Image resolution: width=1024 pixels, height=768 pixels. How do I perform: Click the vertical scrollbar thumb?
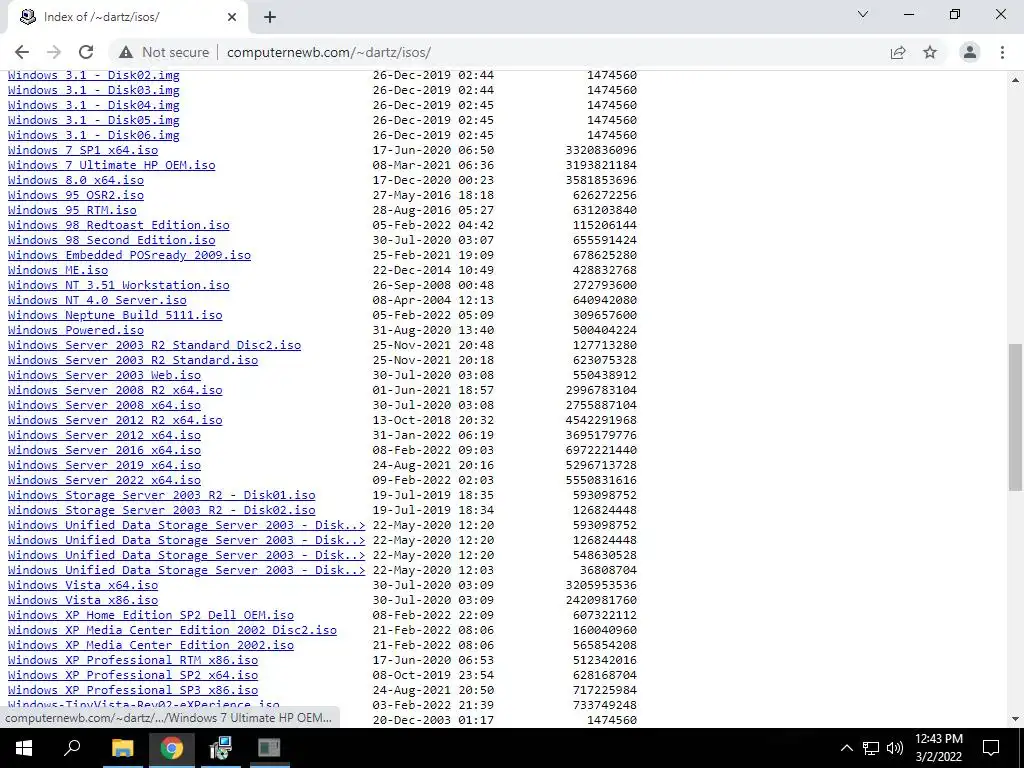pyautogui.click(x=1015, y=417)
